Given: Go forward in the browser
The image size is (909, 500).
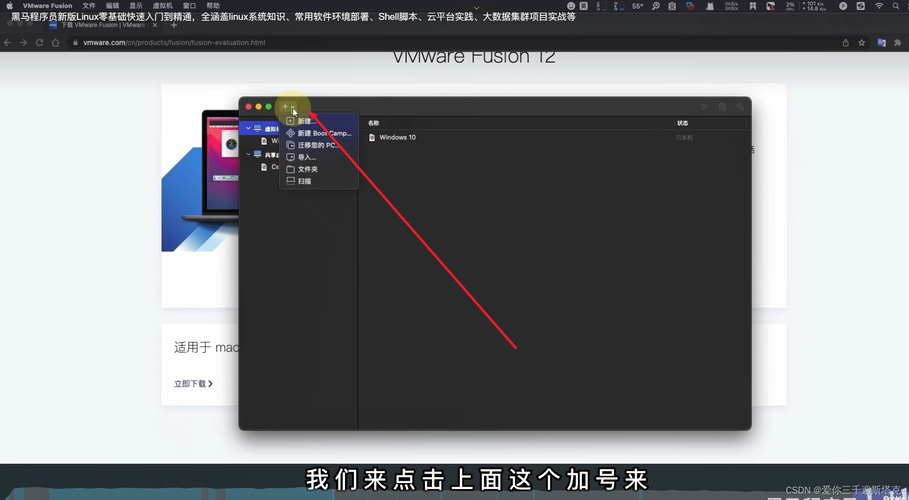Looking at the screenshot, I should tap(23, 42).
